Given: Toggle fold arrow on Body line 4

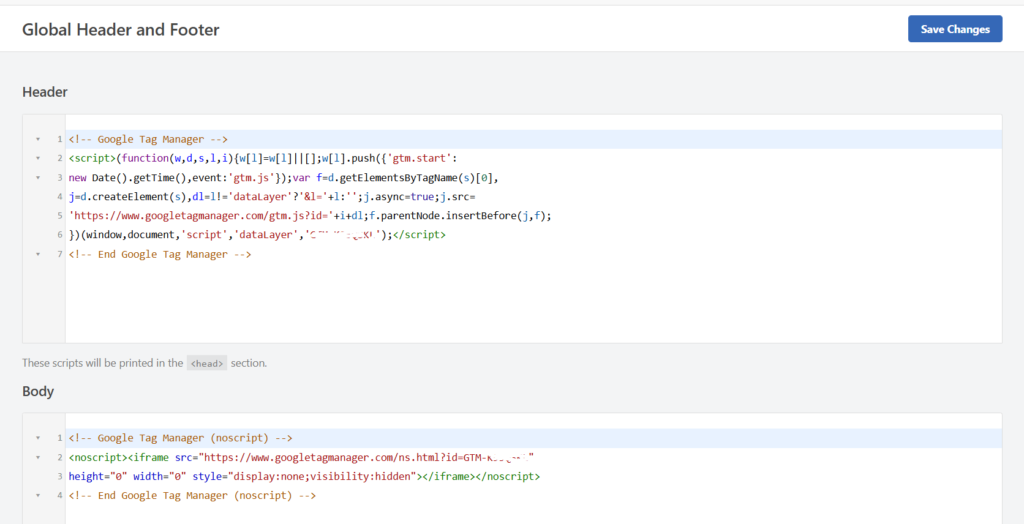Looking at the screenshot, I should point(37,495).
